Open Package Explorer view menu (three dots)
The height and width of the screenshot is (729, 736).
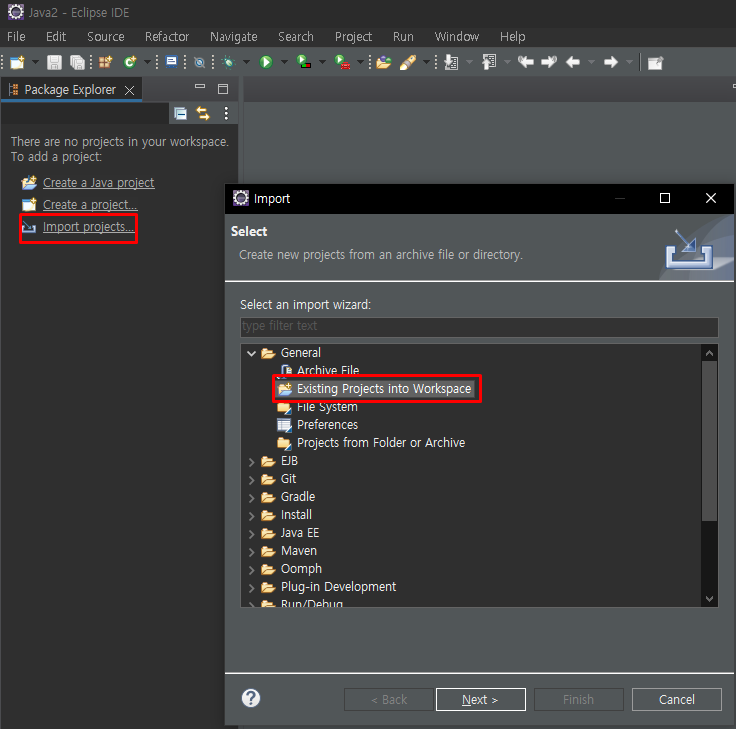[226, 114]
